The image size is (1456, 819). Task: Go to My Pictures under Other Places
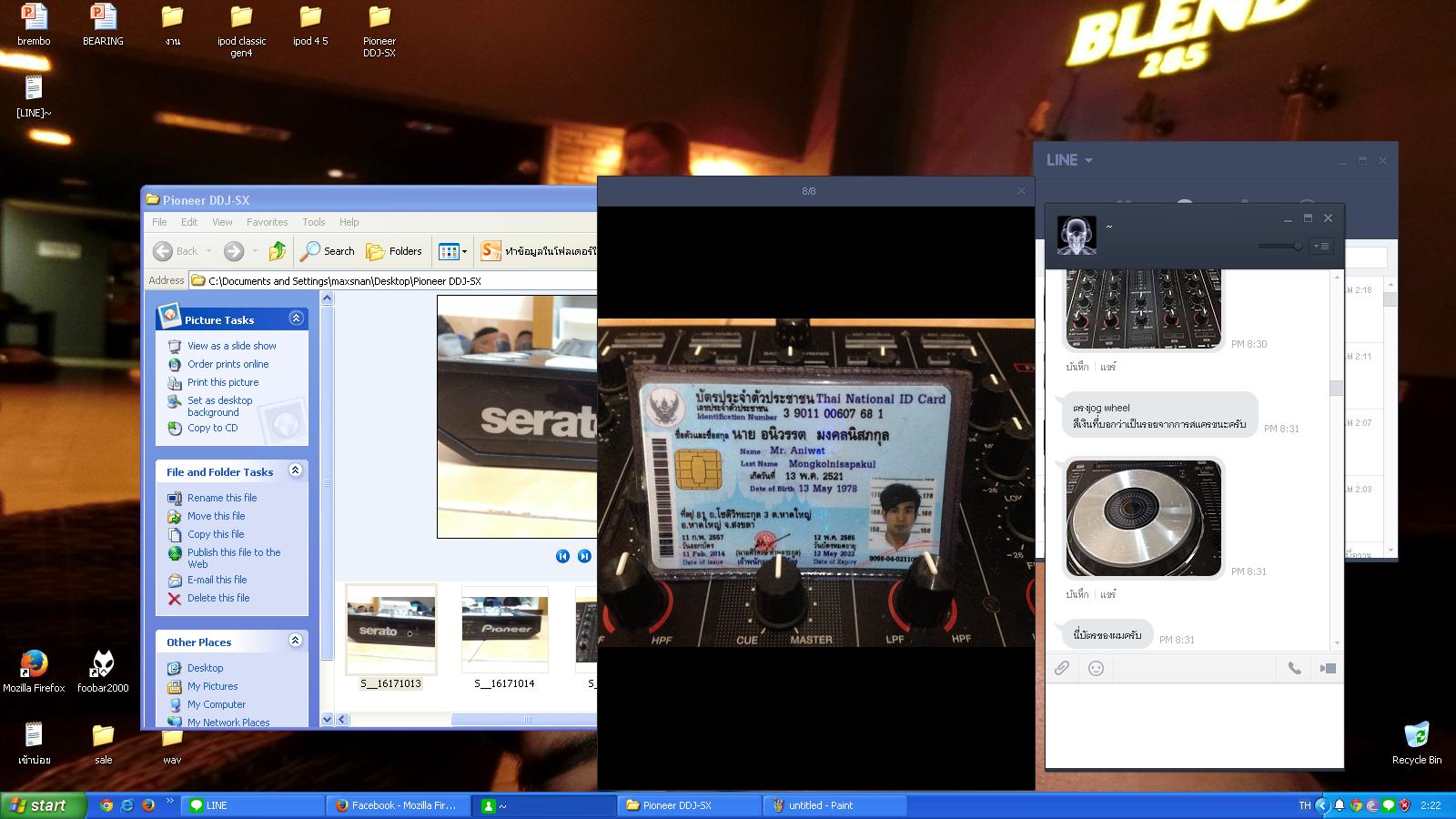tap(212, 686)
